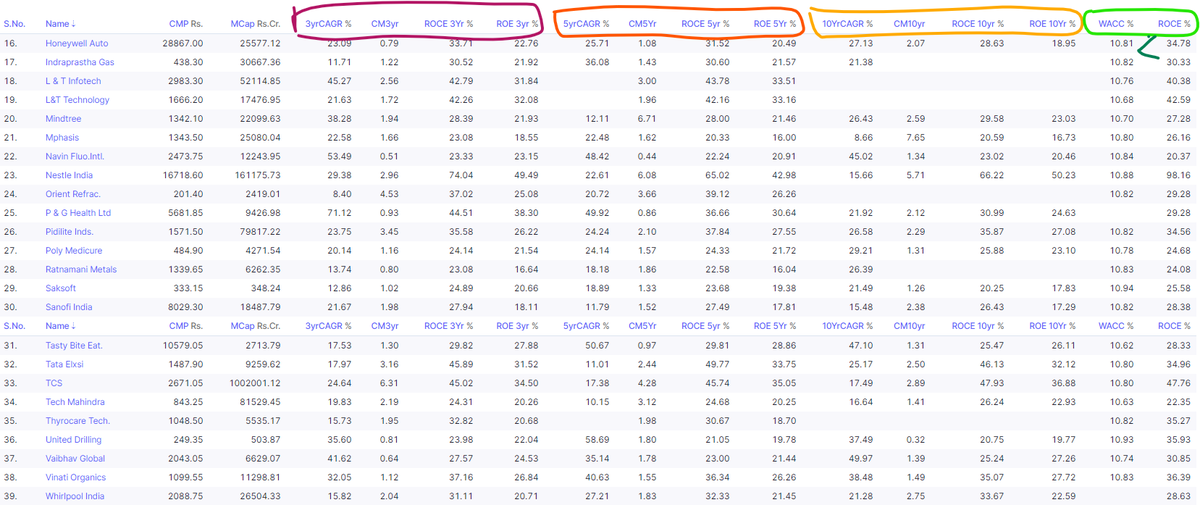Click Orient Refrac. CM3yr value 4.53
The width and height of the screenshot is (1200, 505).
coord(391,194)
